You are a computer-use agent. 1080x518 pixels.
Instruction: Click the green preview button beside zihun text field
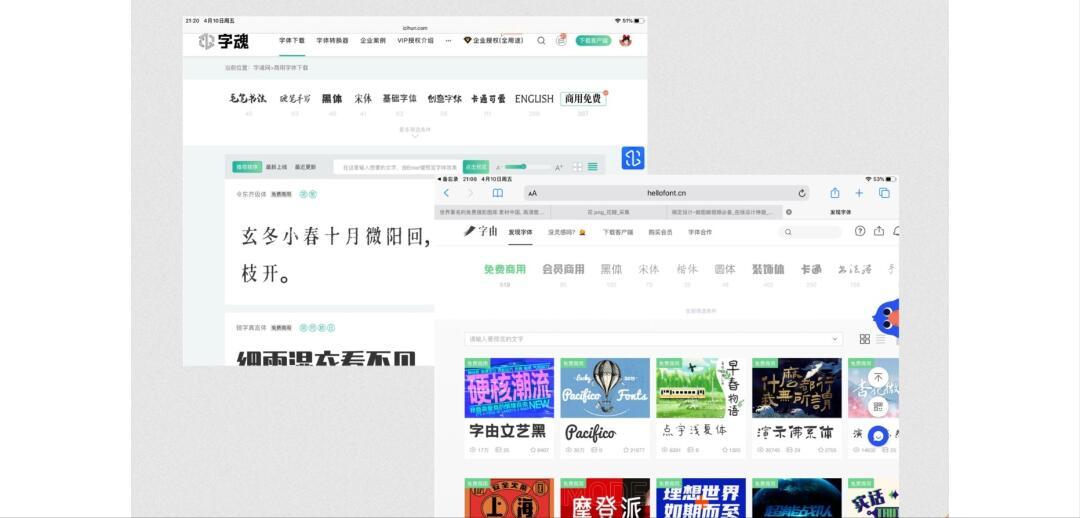click(x=475, y=167)
